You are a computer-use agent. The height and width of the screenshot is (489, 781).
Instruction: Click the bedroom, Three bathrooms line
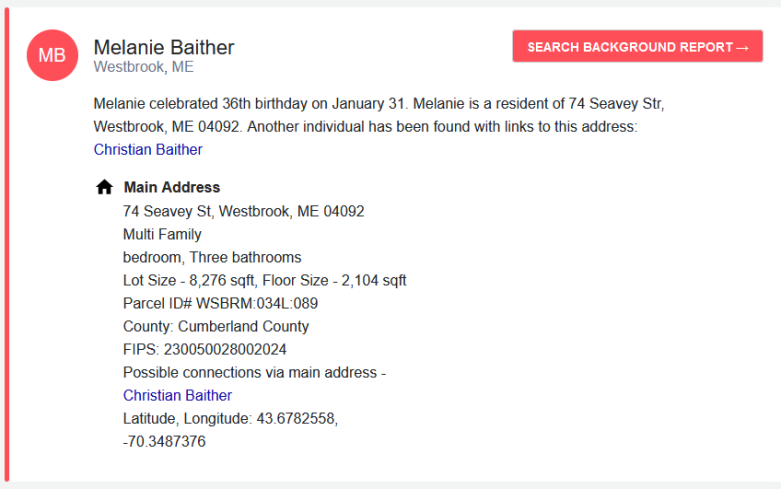pos(212,257)
